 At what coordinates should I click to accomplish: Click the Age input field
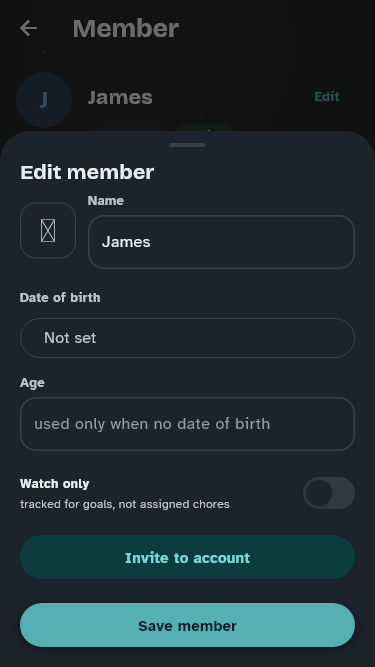(x=188, y=424)
